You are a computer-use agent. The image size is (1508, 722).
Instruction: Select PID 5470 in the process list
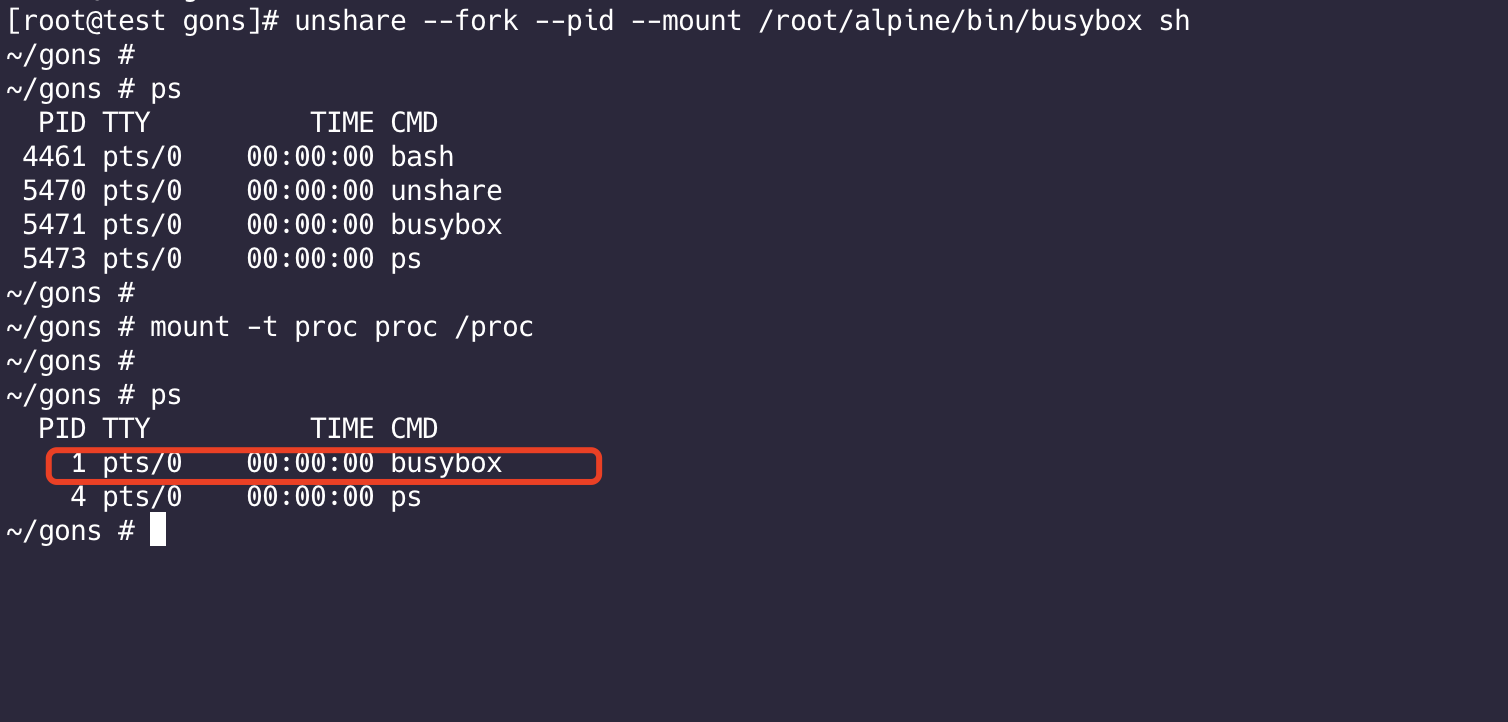coord(54,191)
